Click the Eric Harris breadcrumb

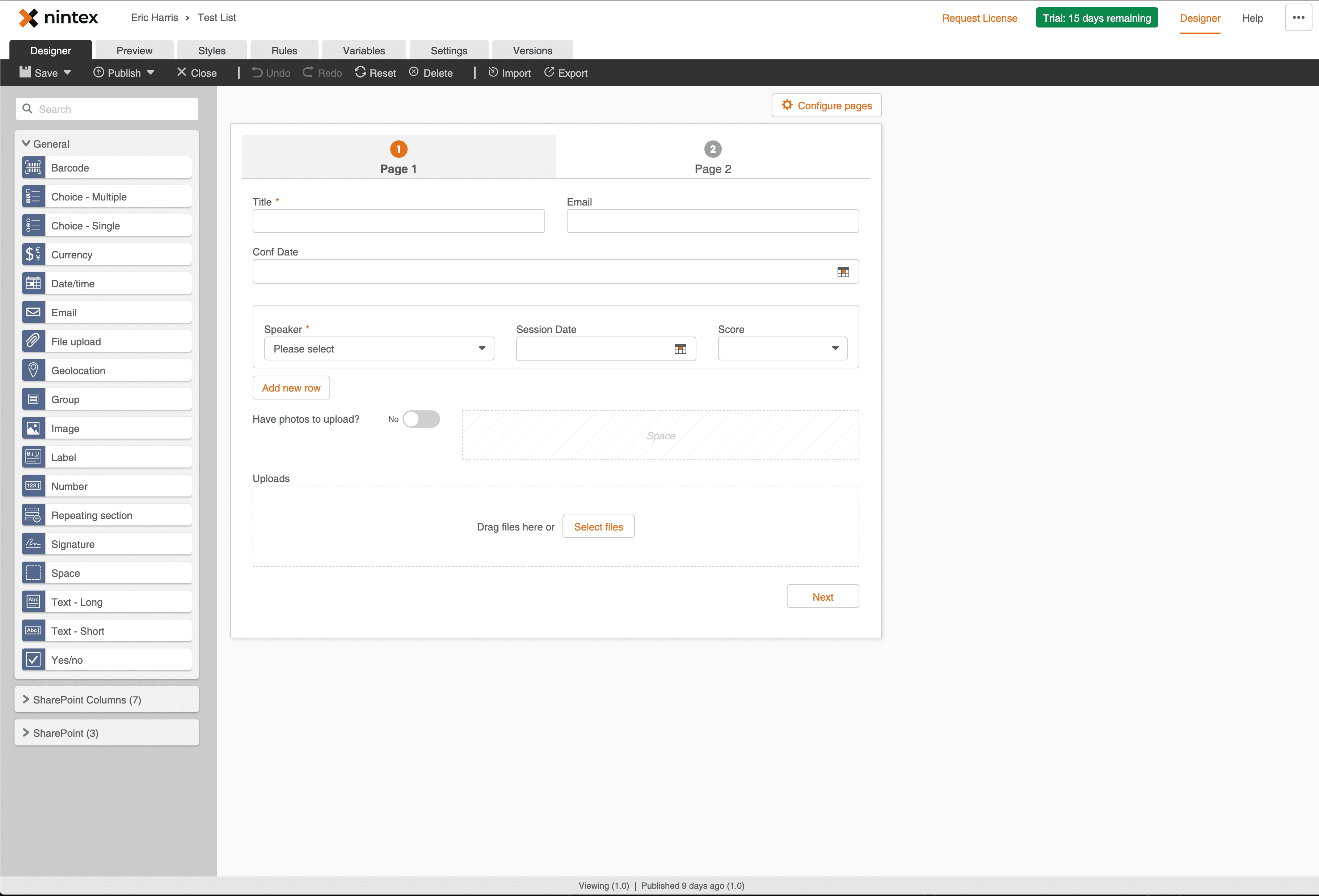coord(154,18)
